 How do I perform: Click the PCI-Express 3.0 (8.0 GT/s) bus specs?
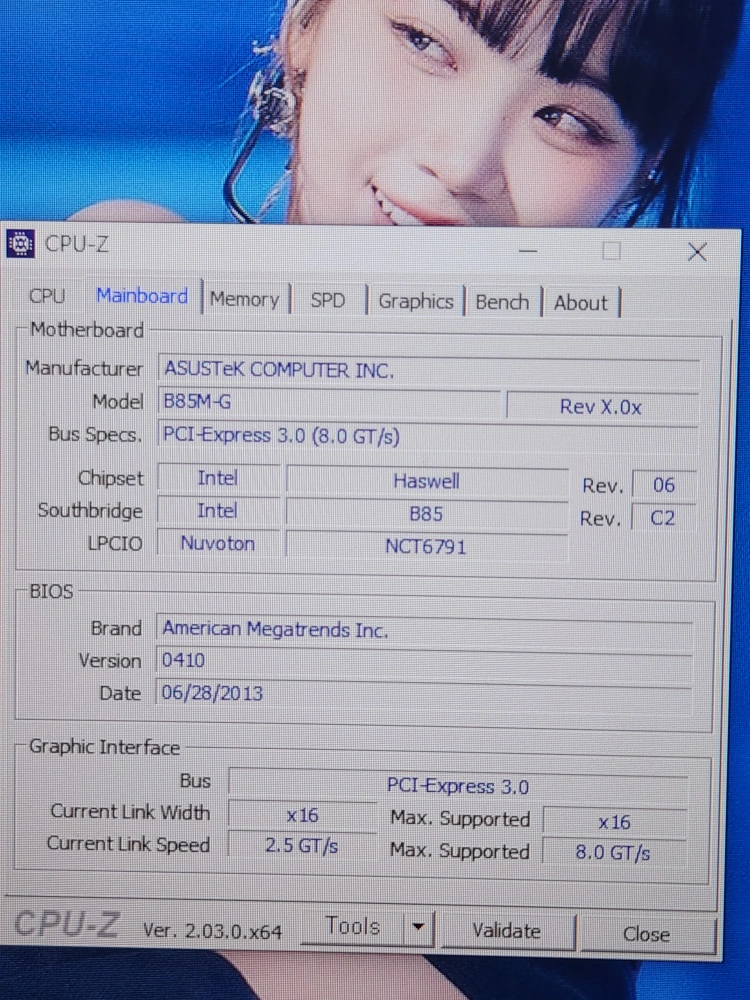point(427,436)
